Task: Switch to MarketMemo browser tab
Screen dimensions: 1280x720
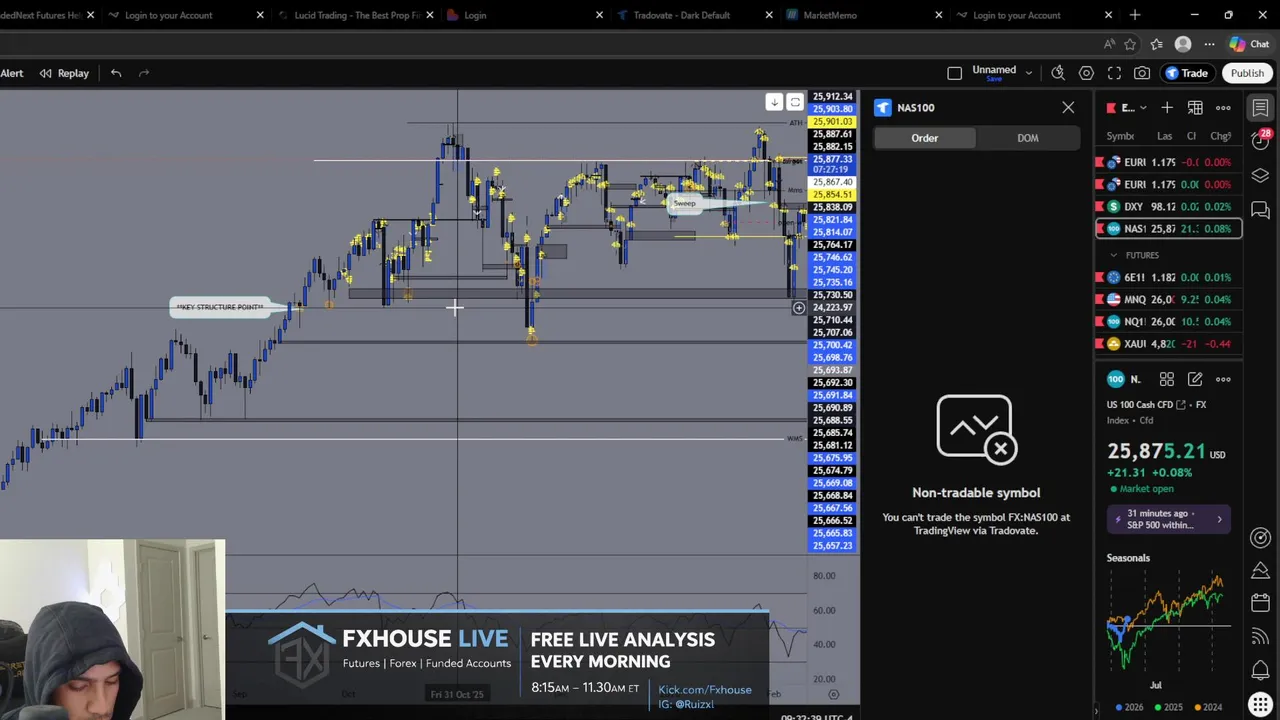Action: [831, 15]
